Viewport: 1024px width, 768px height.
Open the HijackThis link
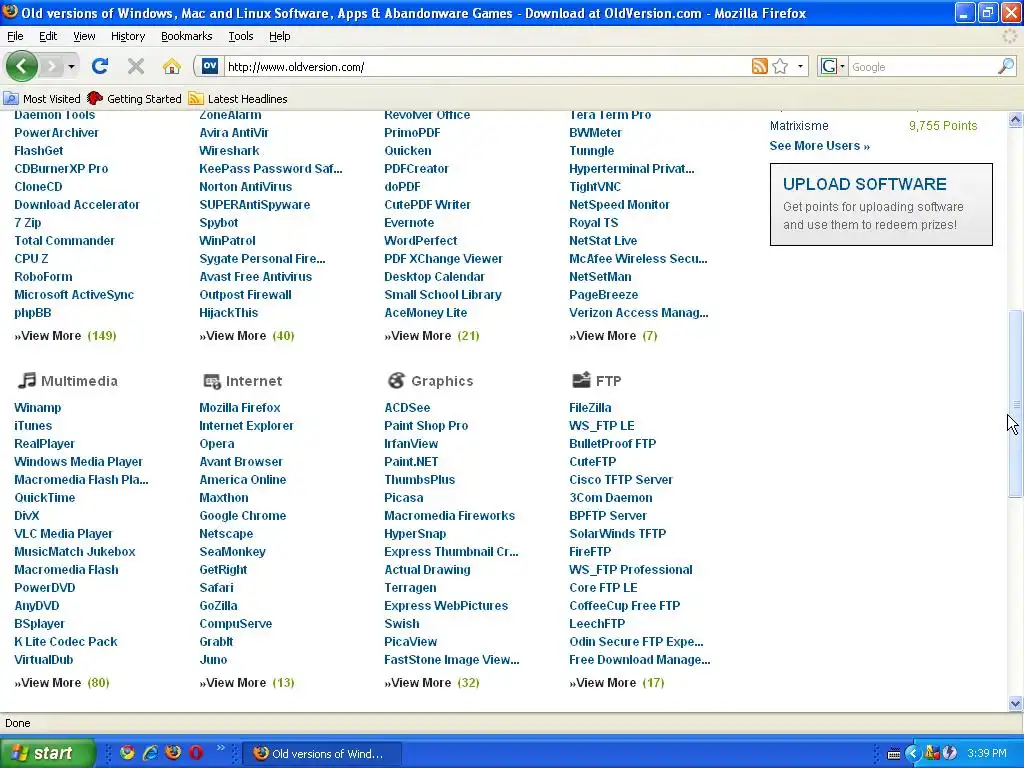[x=229, y=313]
